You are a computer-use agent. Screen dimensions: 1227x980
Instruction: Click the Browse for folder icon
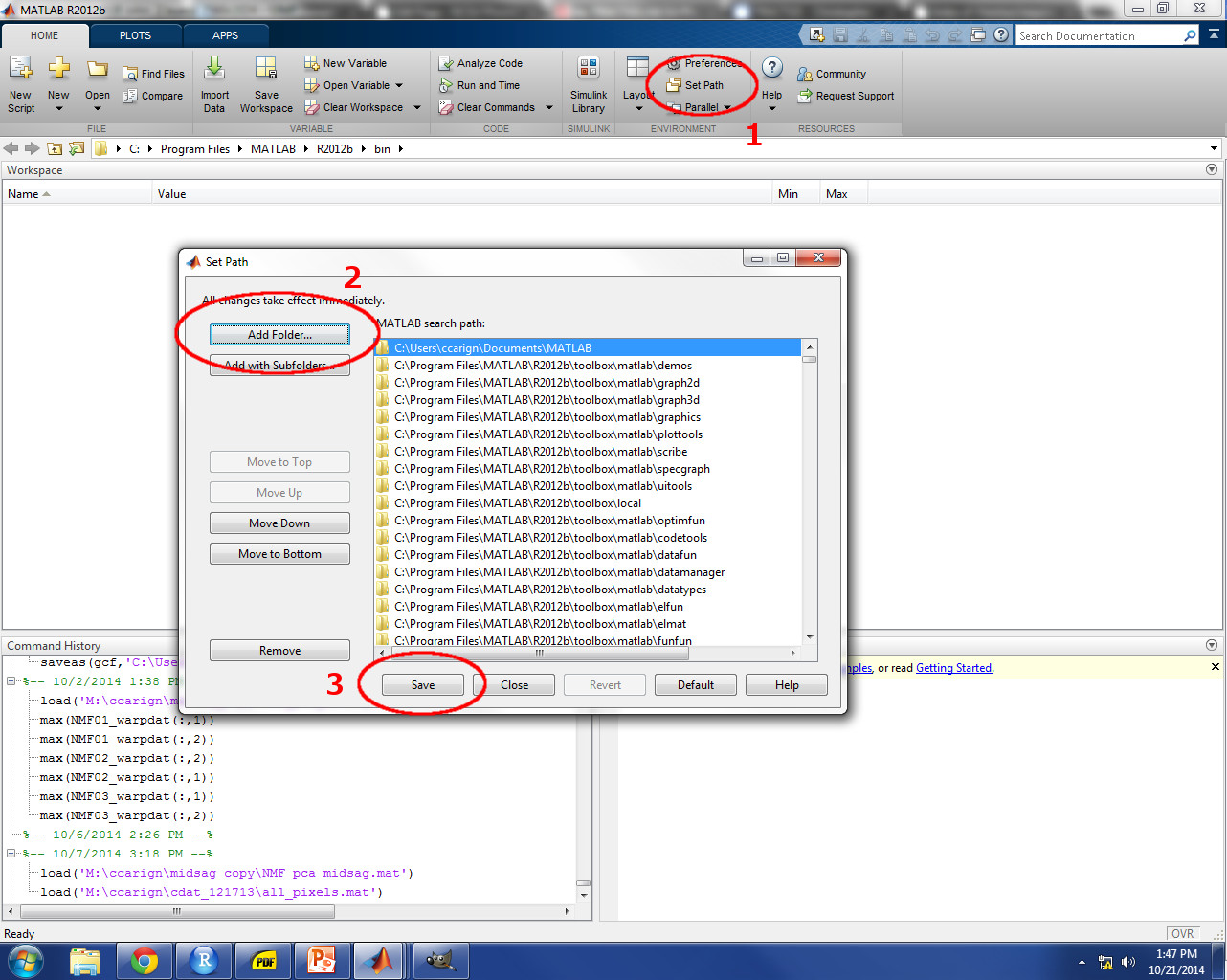pos(76,148)
